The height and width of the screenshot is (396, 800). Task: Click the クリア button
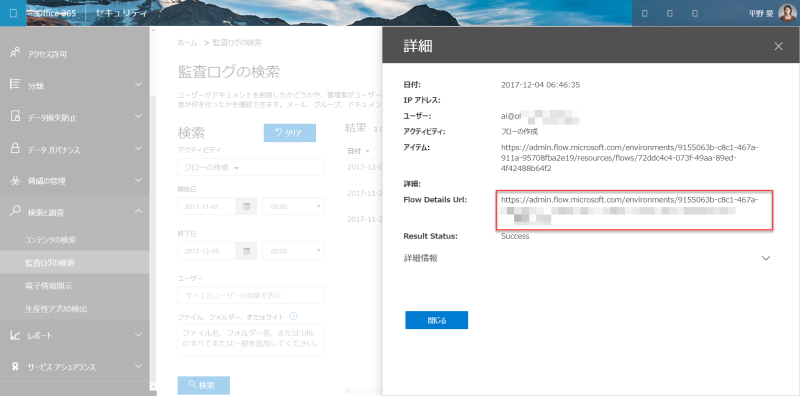pyautogui.click(x=290, y=133)
